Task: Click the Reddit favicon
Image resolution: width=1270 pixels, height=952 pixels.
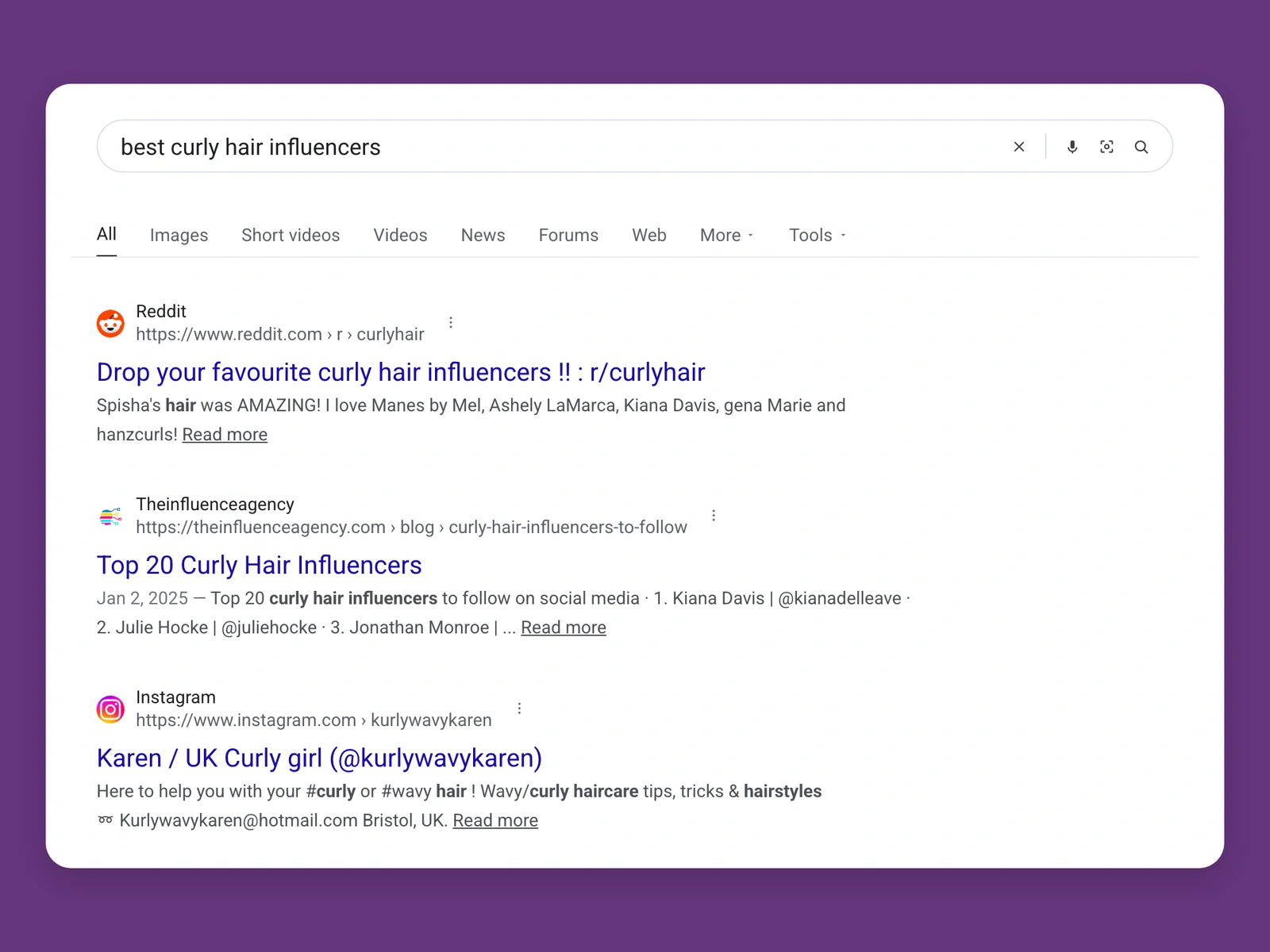Action: 110,324
